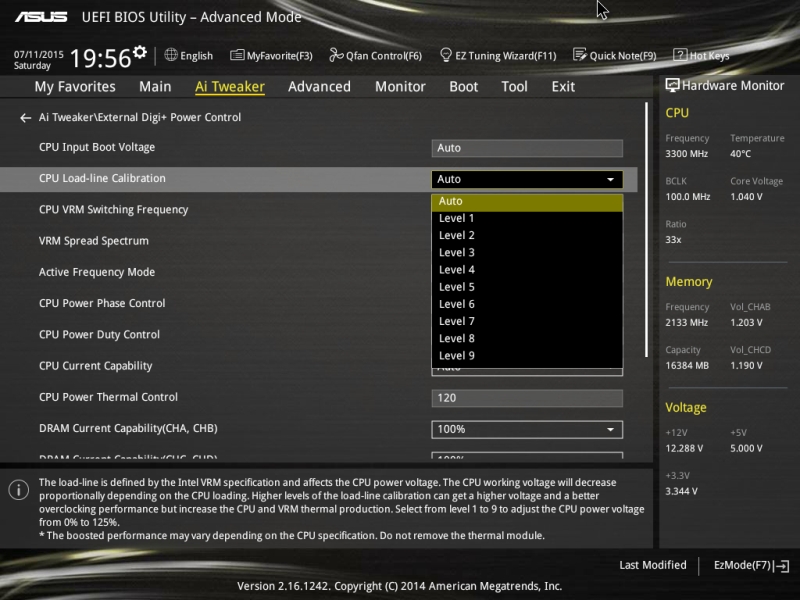Pick Level 3 from the list
800x600 pixels.
click(x=527, y=253)
